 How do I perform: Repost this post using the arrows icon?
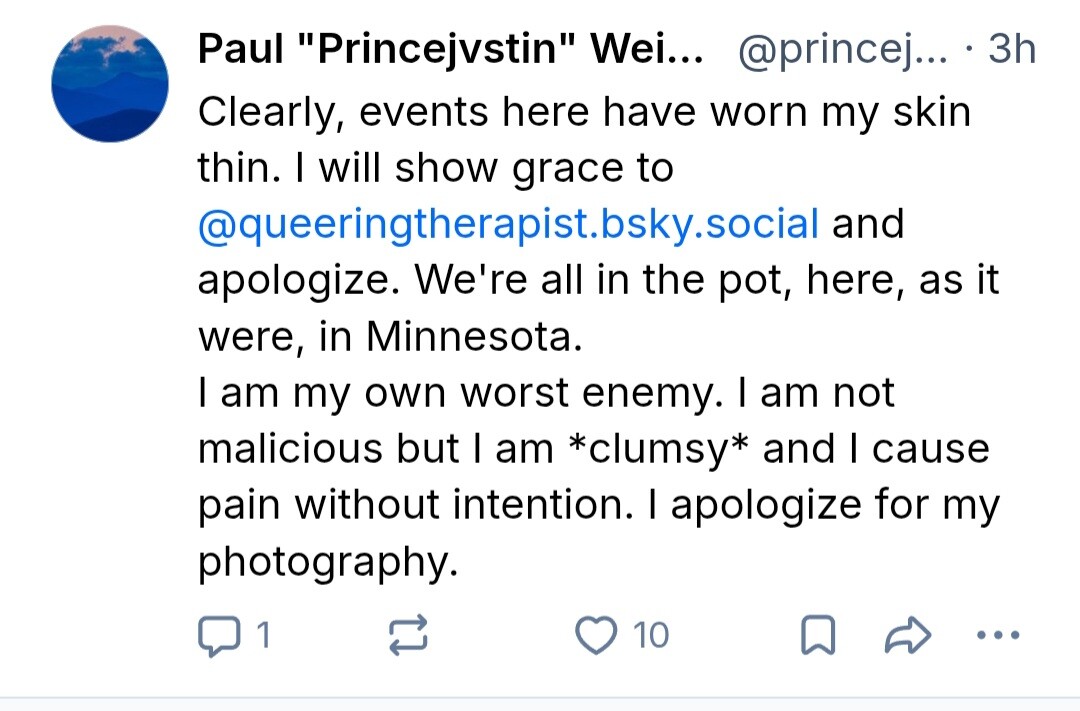[x=409, y=635]
